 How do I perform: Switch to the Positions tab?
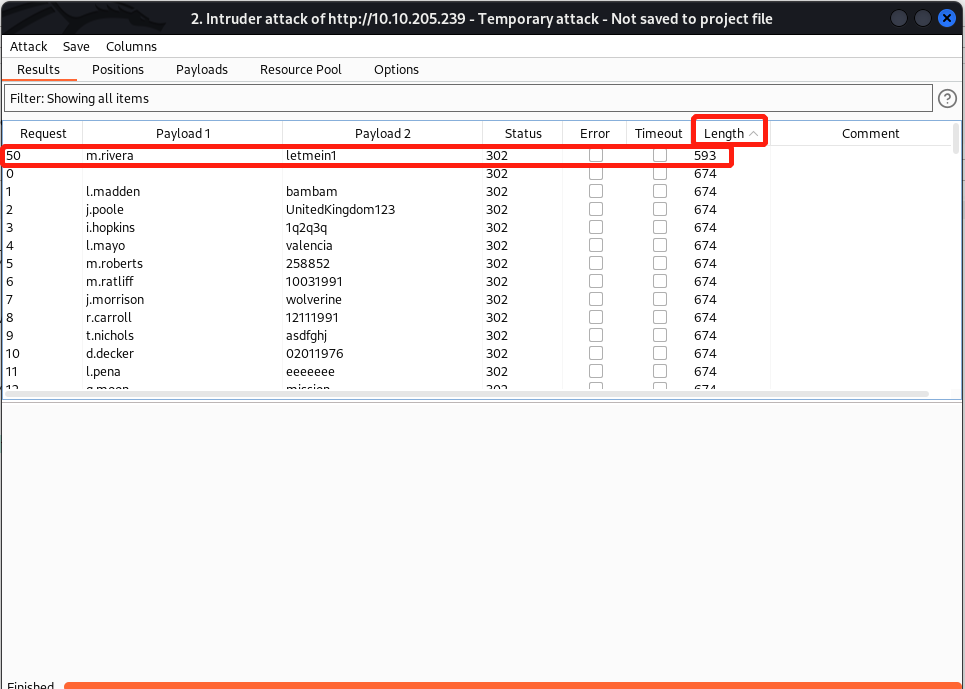[x=118, y=70]
